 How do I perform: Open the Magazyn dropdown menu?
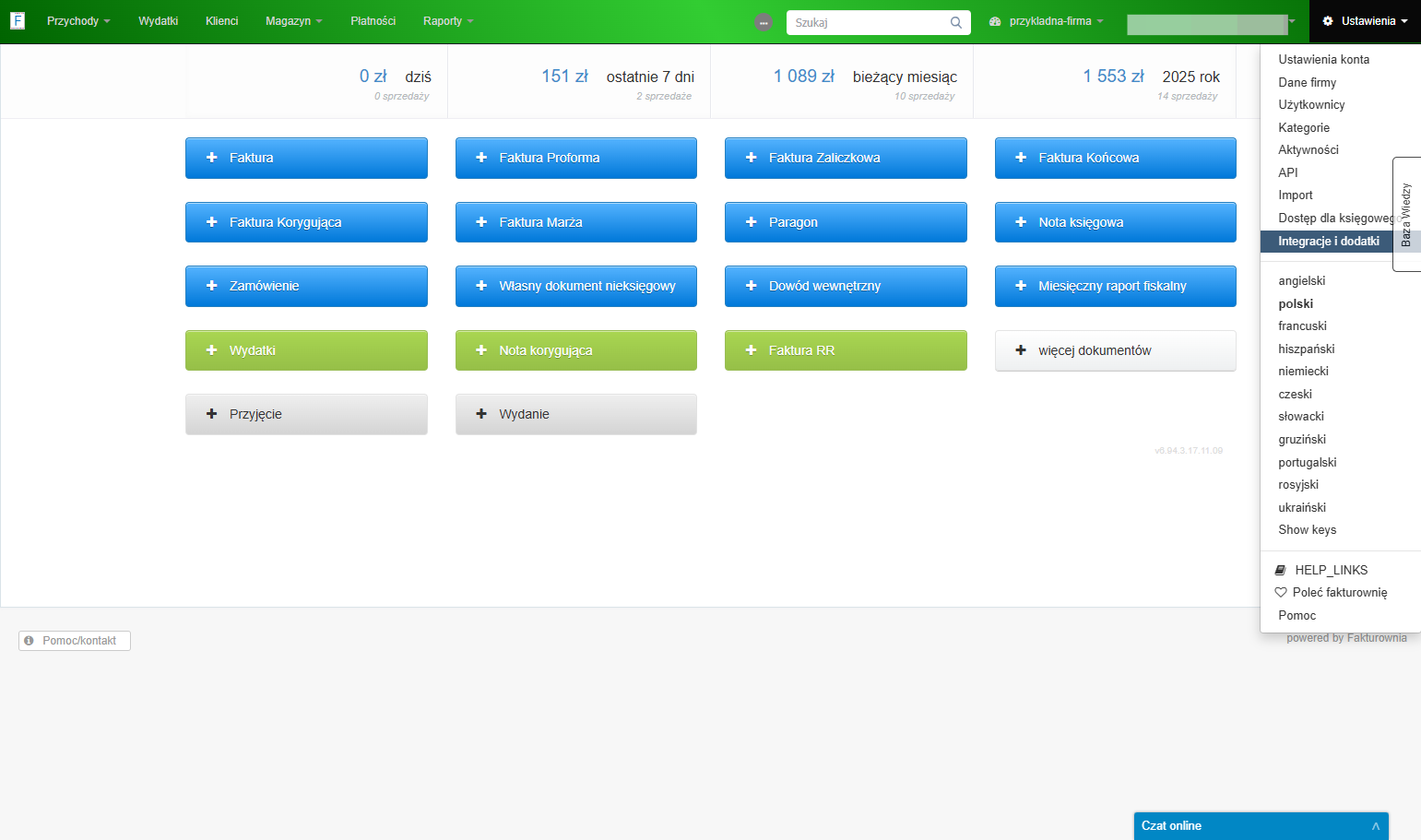(294, 21)
